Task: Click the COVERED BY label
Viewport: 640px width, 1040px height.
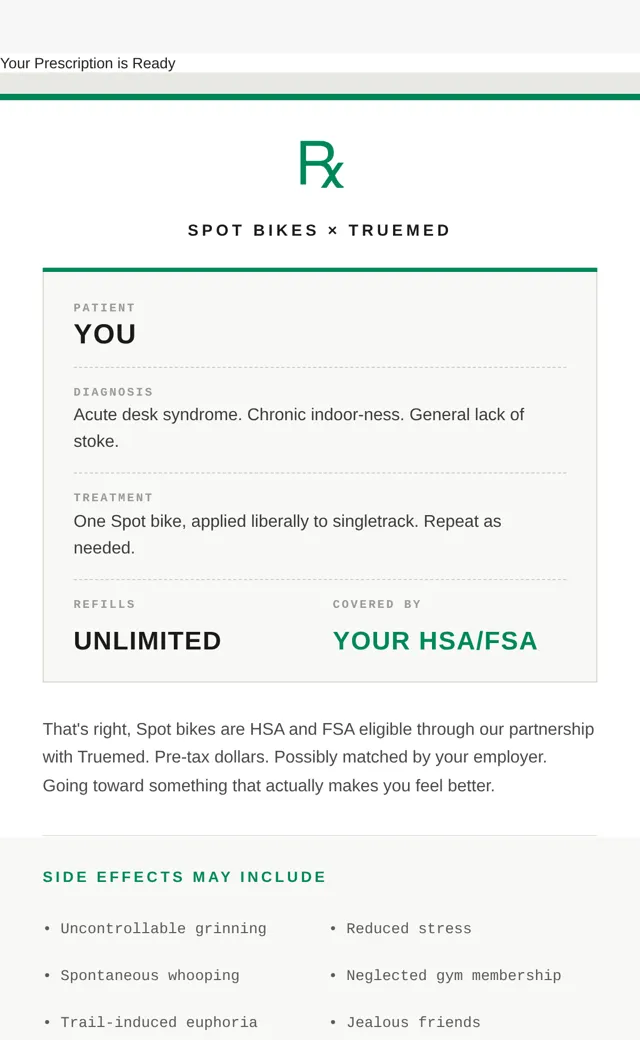Action: [x=377, y=604]
